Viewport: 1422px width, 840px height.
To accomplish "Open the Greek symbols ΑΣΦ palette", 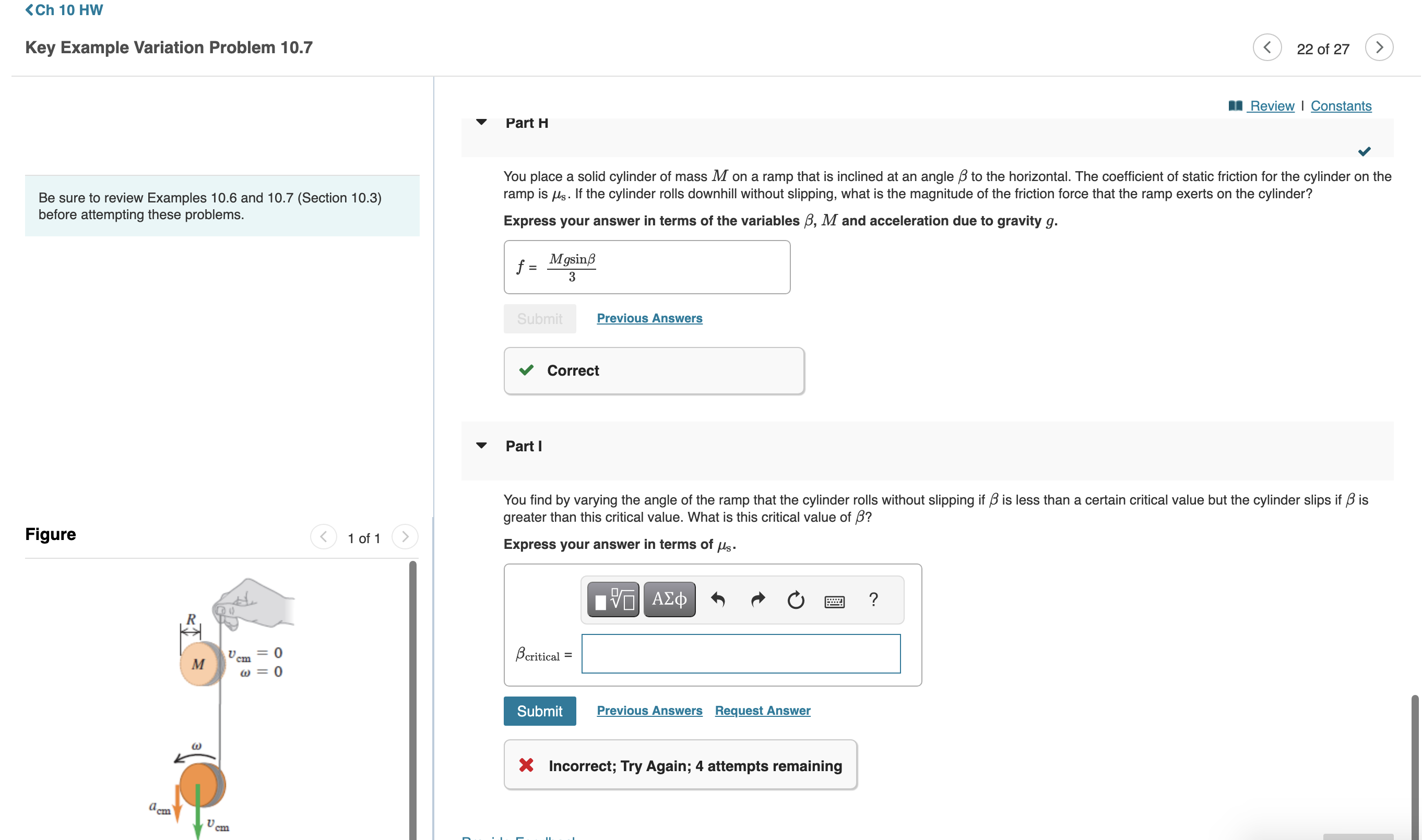I will coord(669,599).
